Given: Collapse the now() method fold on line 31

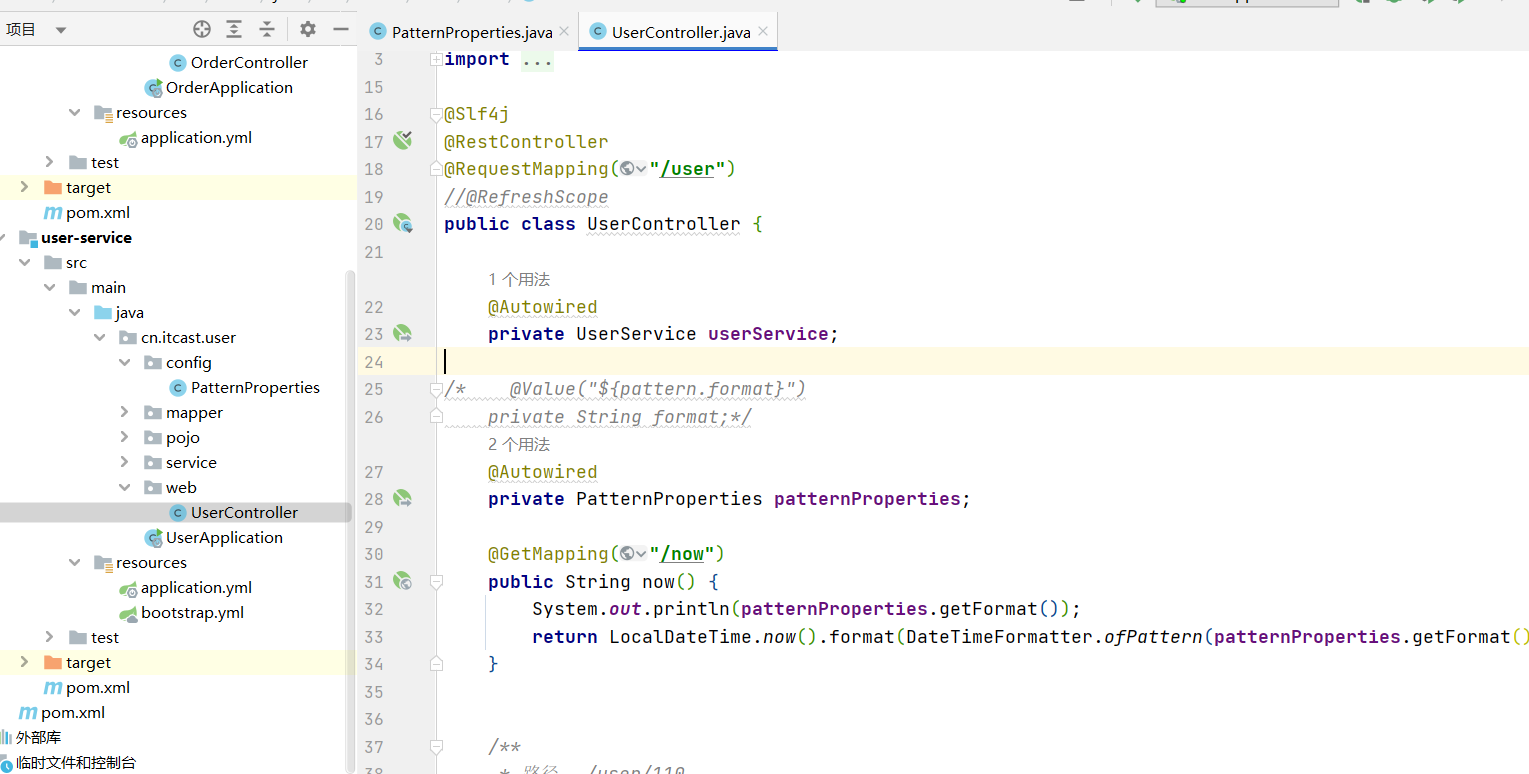Looking at the screenshot, I should pyautogui.click(x=436, y=581).
